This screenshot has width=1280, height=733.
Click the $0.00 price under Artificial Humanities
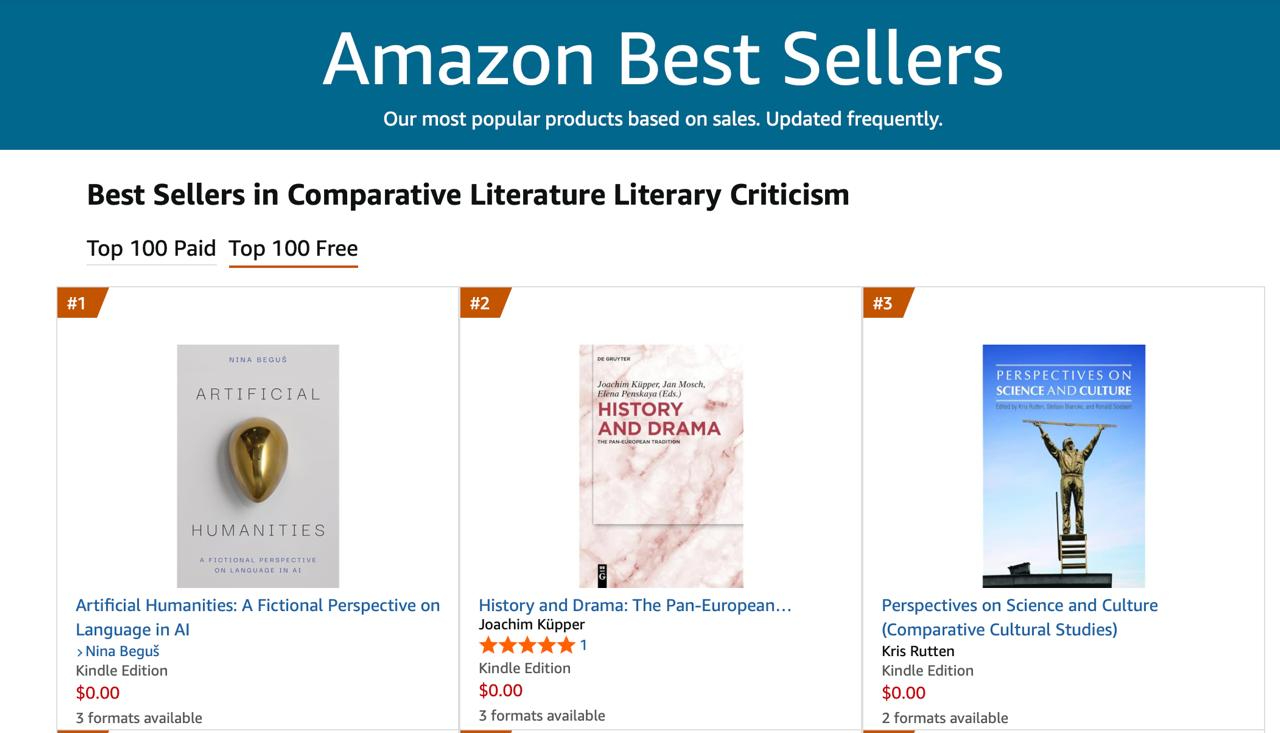click(98, 693)
